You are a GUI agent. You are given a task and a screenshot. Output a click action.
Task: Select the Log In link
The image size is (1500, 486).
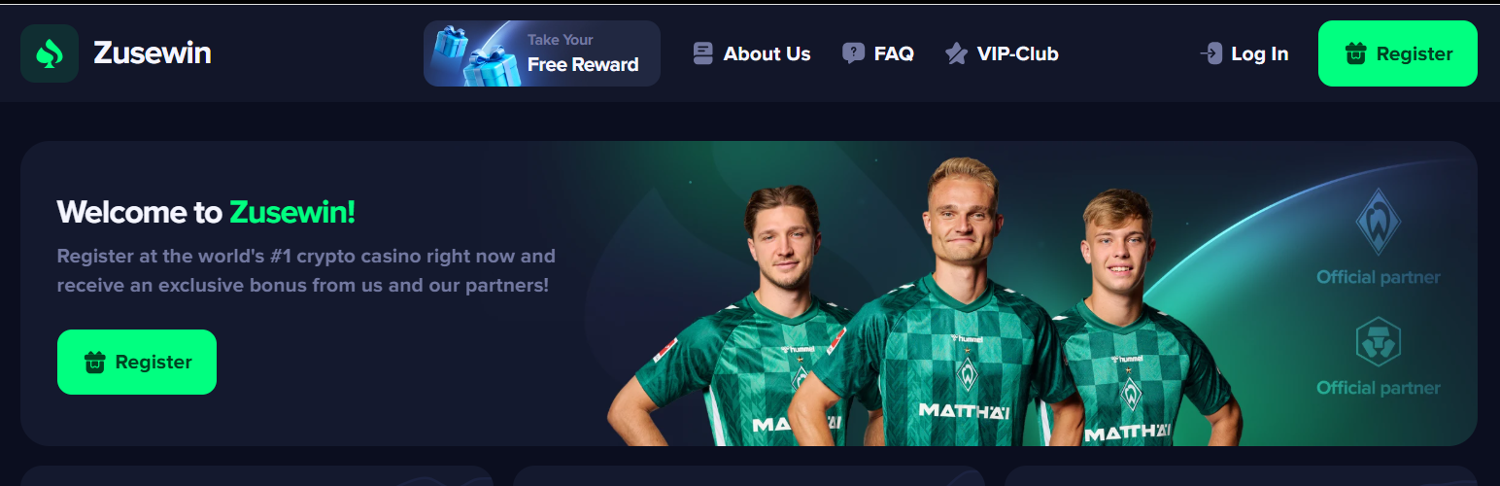click(x=1245, y=54)
